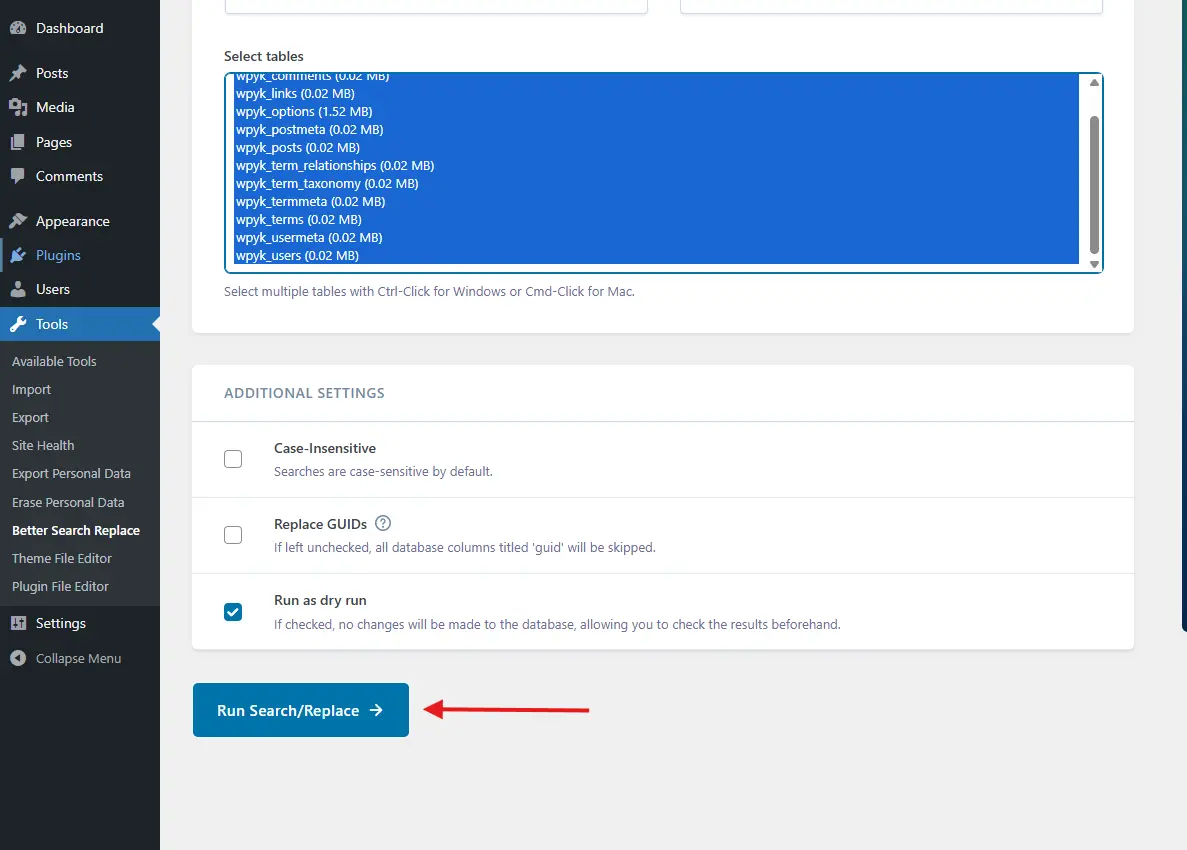Click the Media library icon

(x=18, y=107)
